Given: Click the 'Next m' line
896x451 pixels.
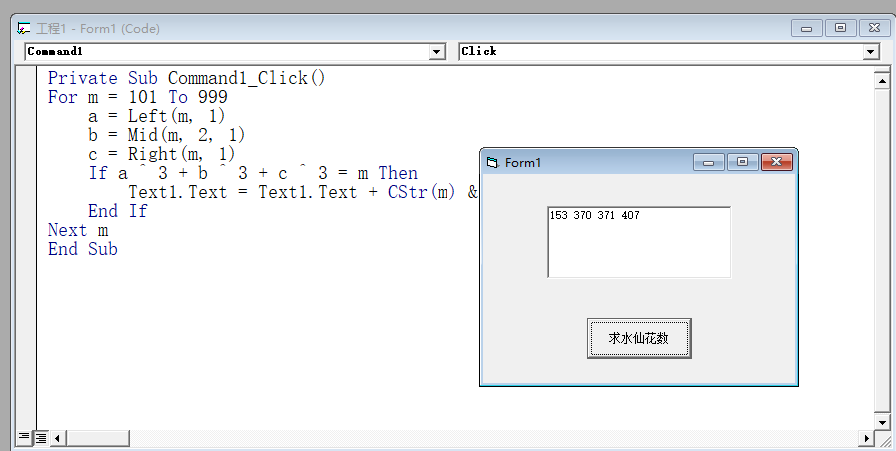Looking at the screenshot, I should click(x=78, y=230).
